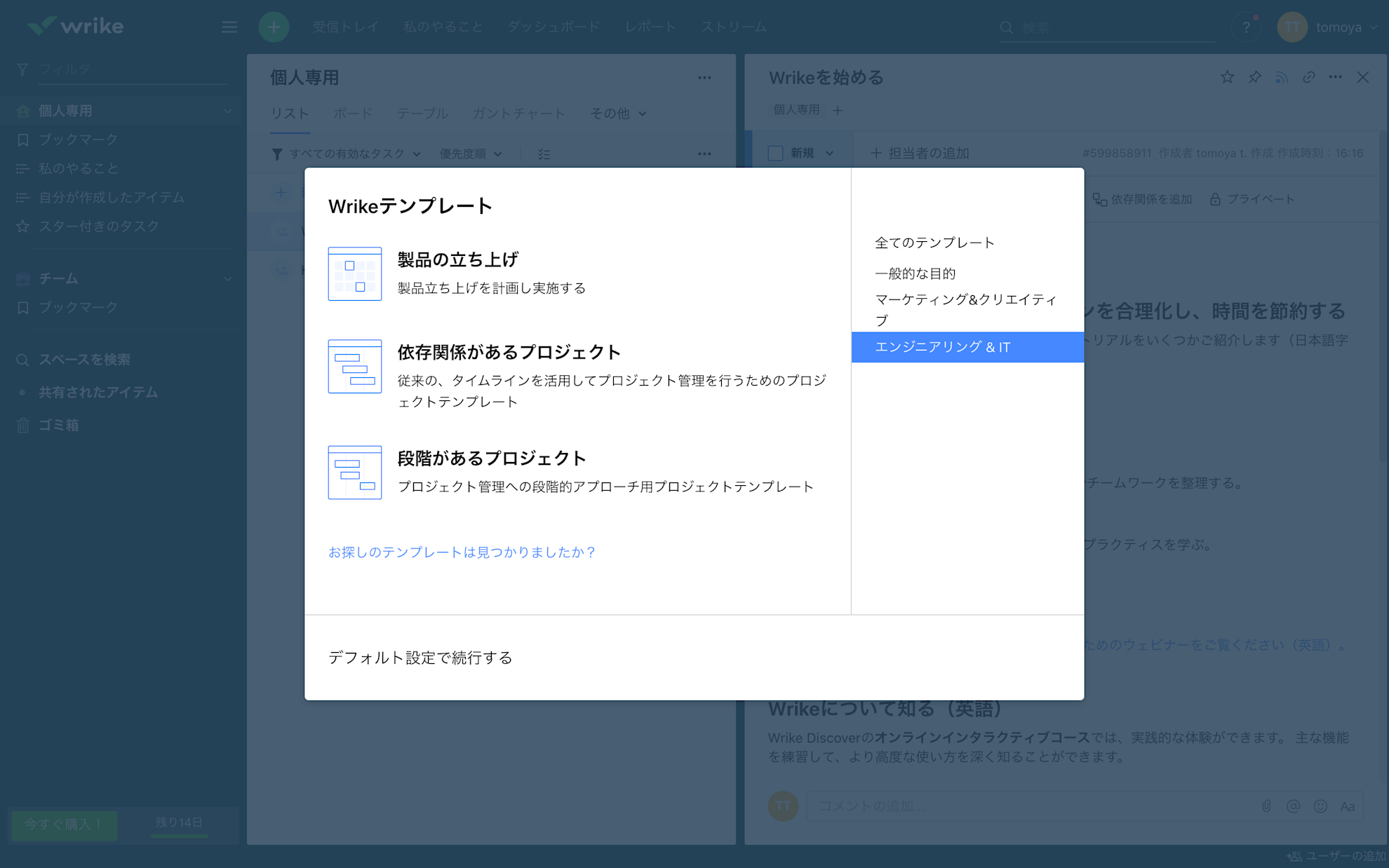This screenshot has height=868, width=1389.
Task: Show 全てのテンプレート category
Action: (x=934, y=243)
